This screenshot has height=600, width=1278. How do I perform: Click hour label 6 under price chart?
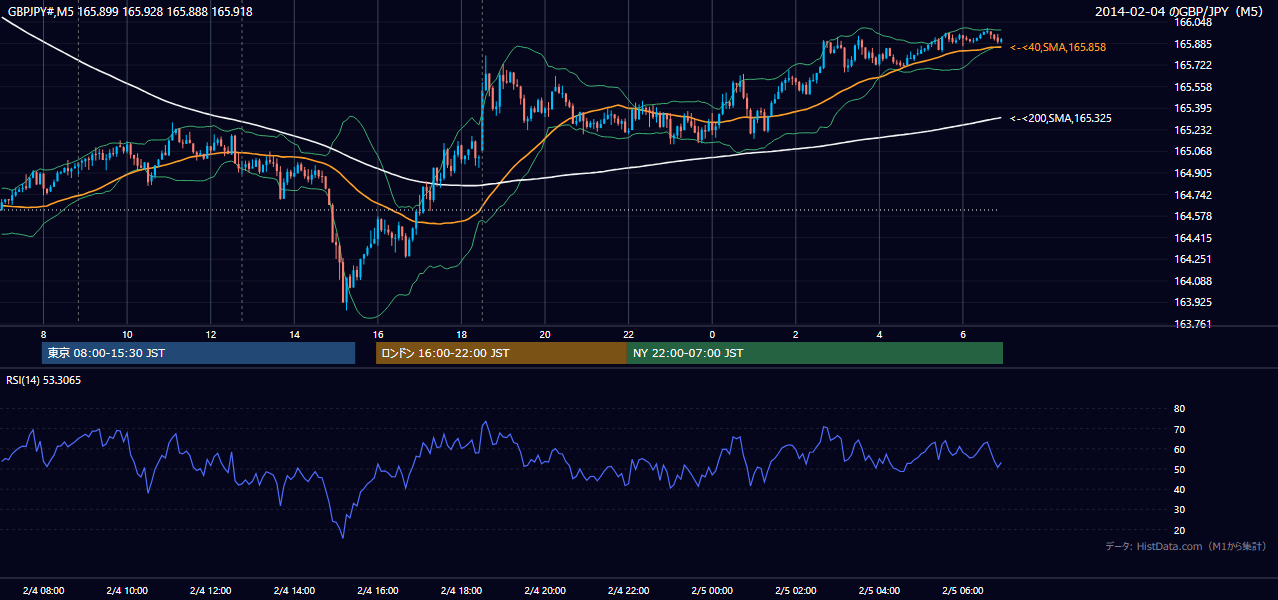coord(962,333)
